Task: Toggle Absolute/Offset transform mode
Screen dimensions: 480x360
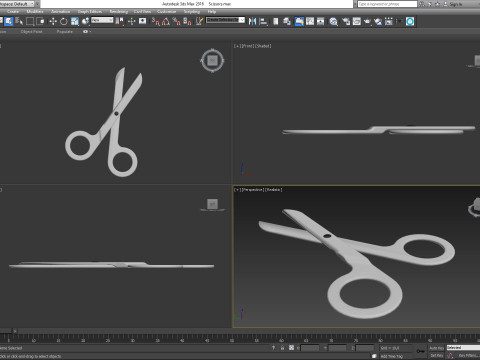Action: (291, 348)
